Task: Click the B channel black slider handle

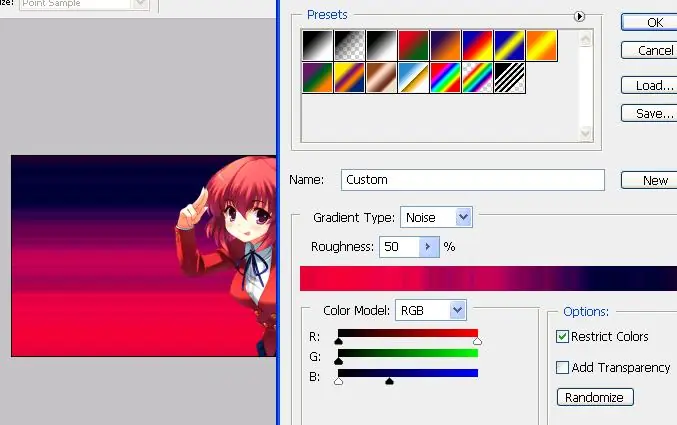Action: 389,381
